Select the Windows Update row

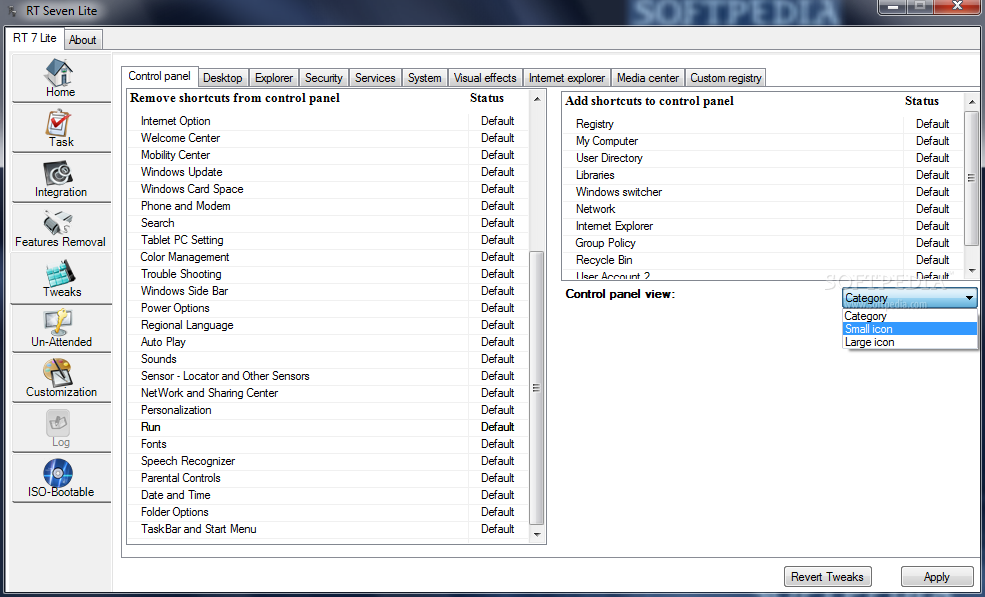tap(329, 172)
